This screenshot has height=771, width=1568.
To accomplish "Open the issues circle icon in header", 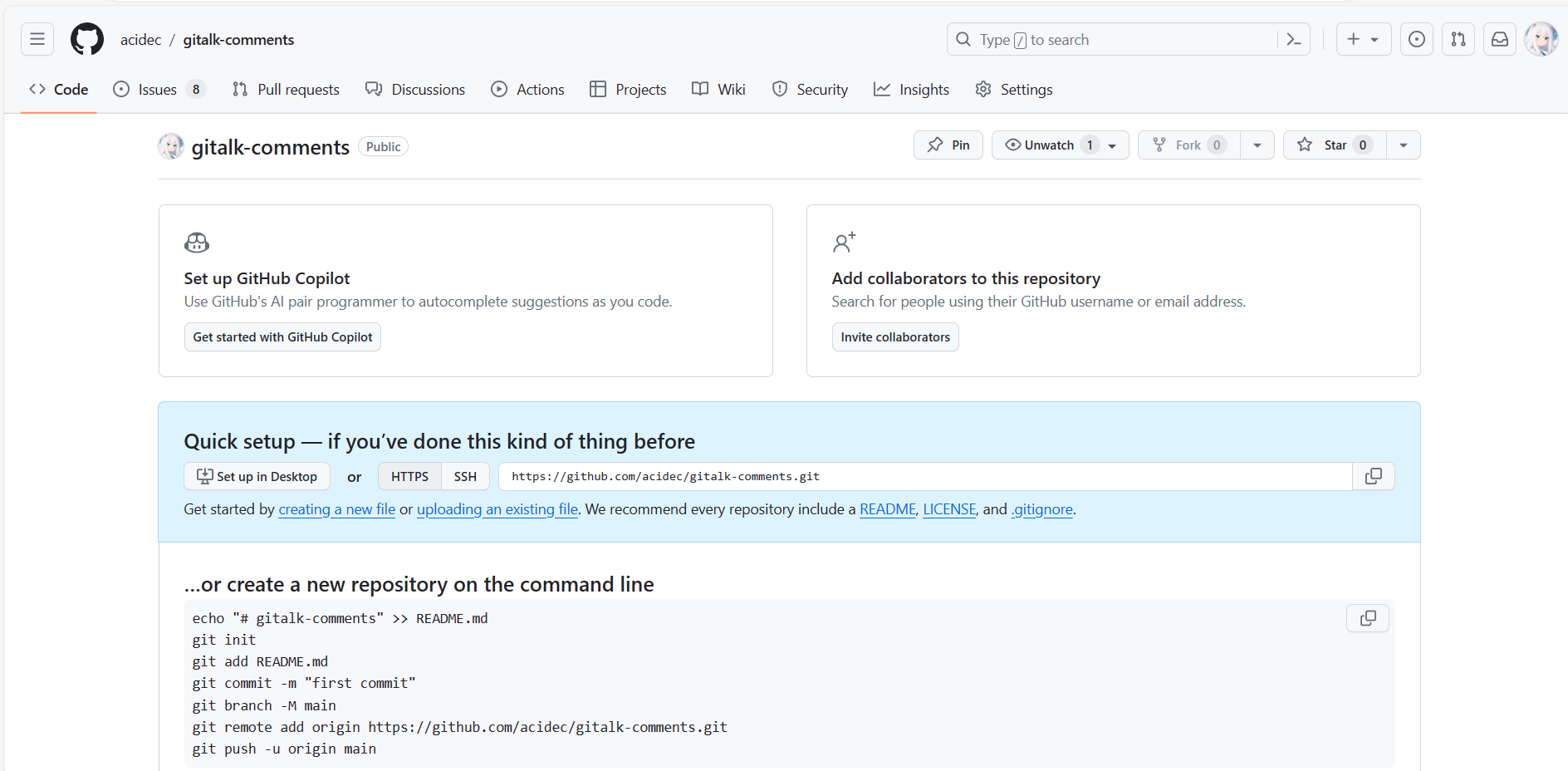I will [x=1417, y=39].
